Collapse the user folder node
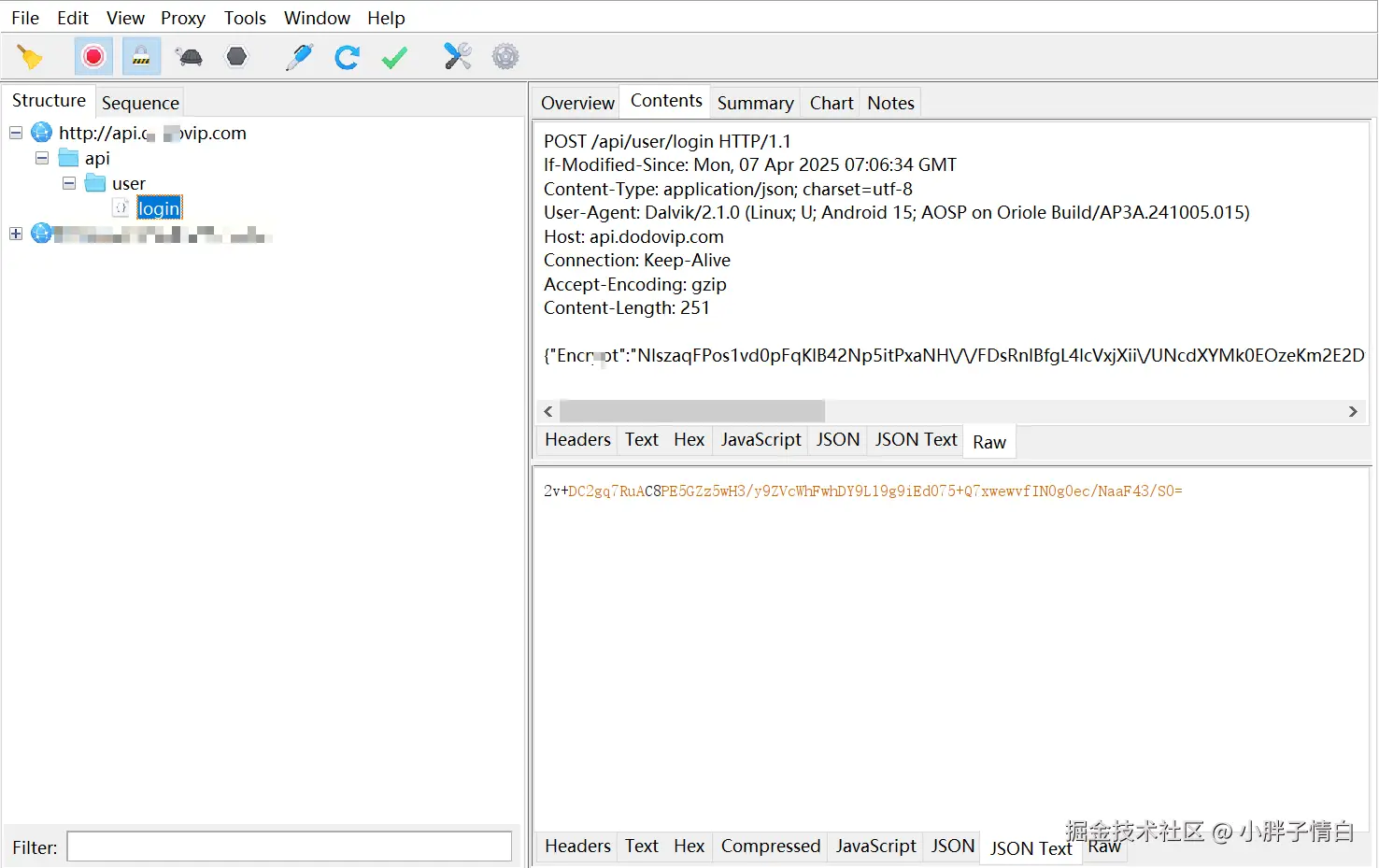This screenshot has height=868, width=1379. click(x=69, y=183)
